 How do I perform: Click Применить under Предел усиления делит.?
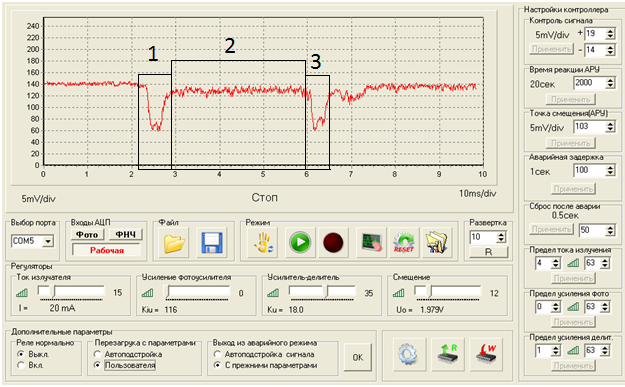pyautogui.click(x=573, y=366)
